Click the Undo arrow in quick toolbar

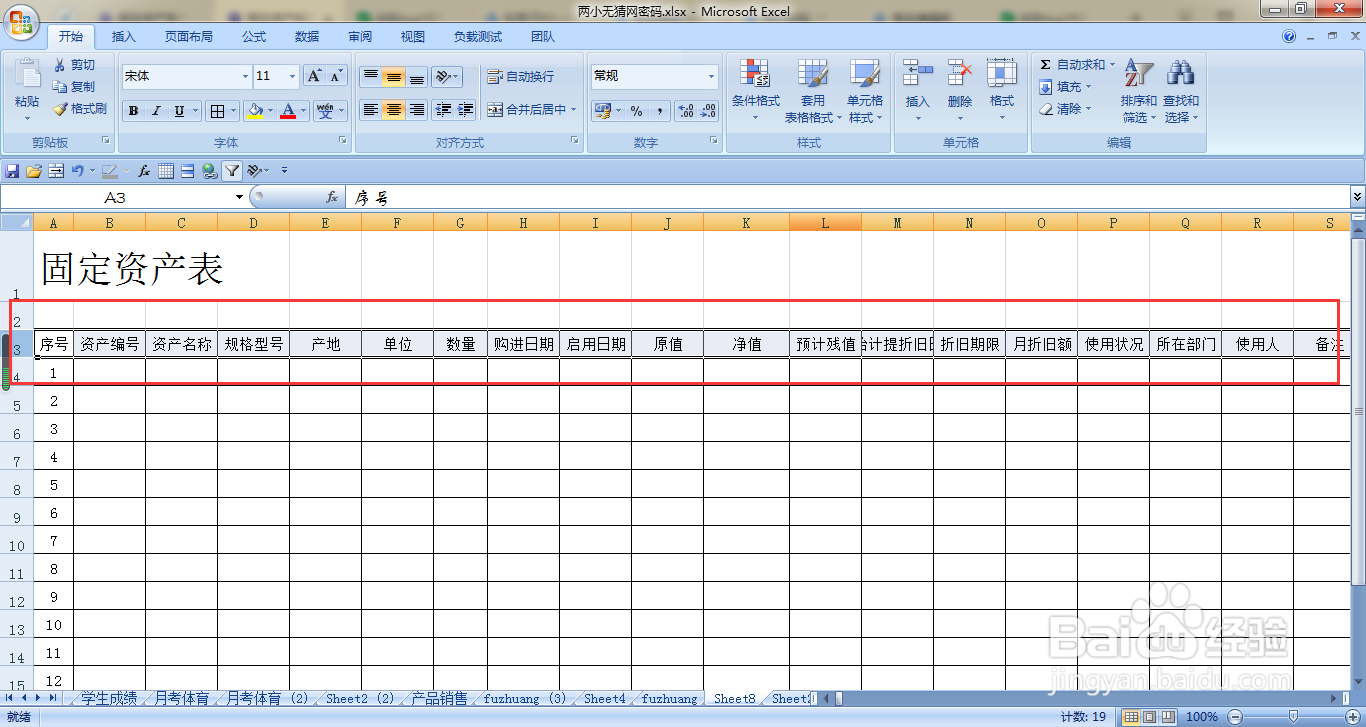[x=77, y=171]
